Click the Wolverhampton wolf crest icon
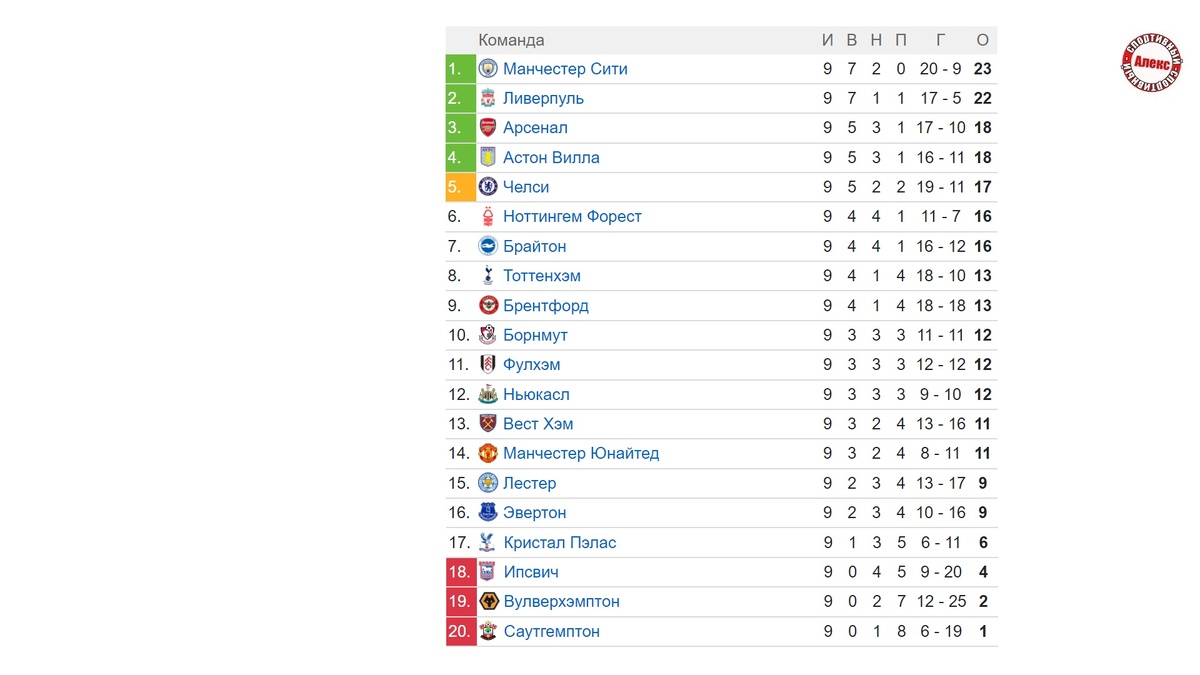Image resolution: width=1200 pixels, height=675 pixels. (488, 602)
